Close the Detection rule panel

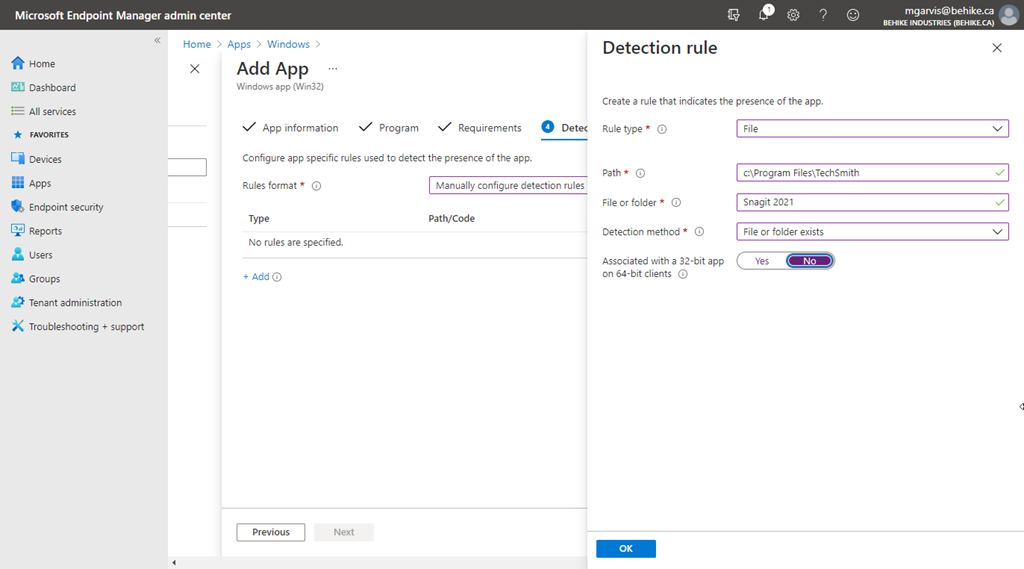pos(996,48)
